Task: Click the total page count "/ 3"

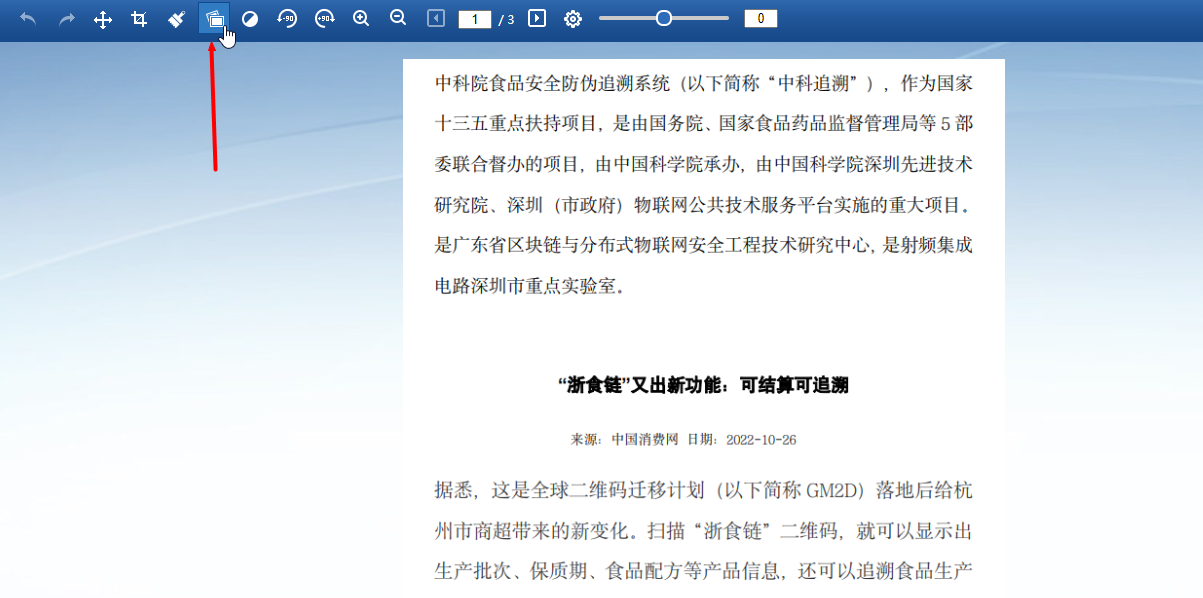Action: point(506,19)
